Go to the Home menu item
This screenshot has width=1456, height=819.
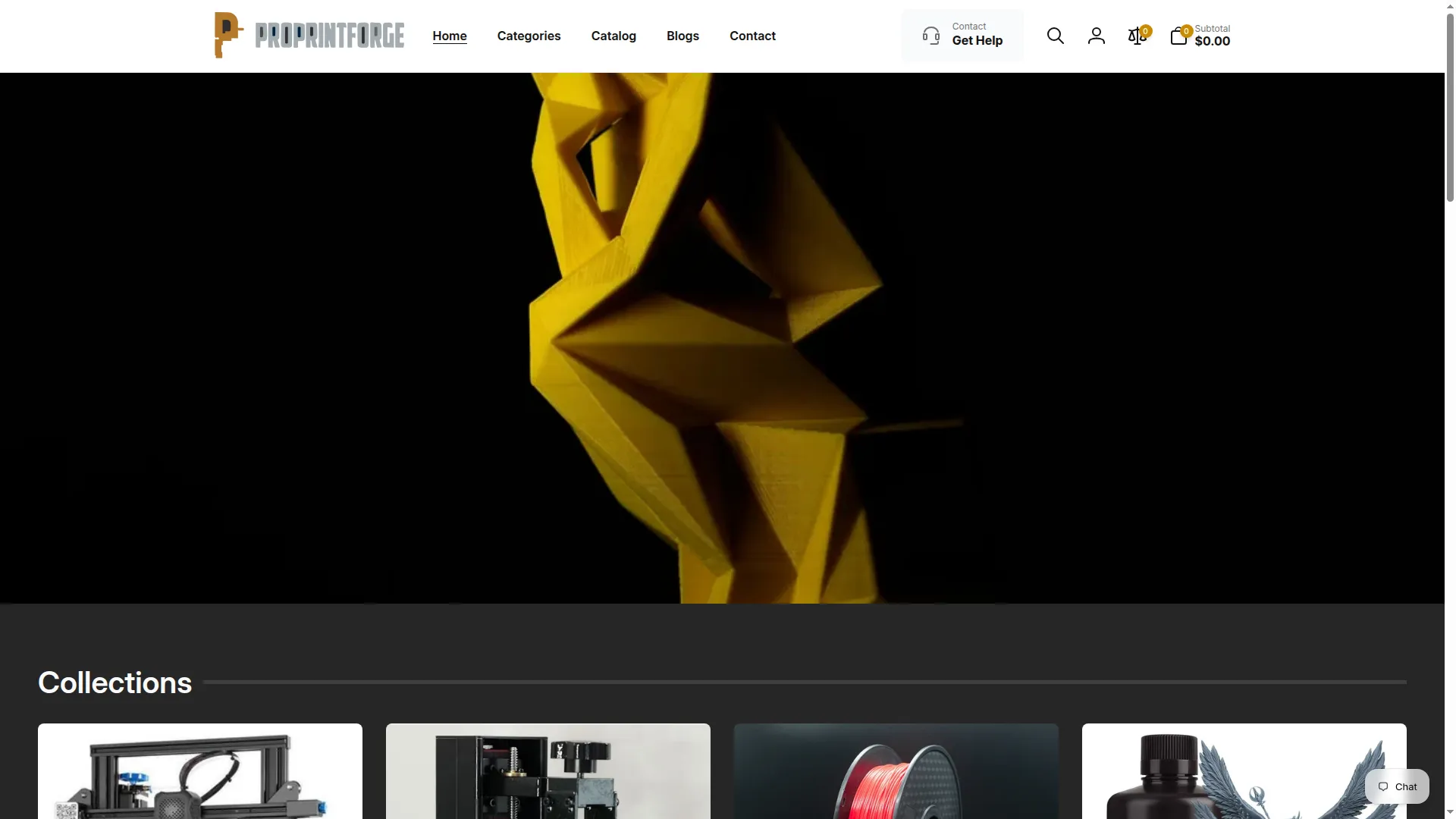pyautogui.click(x=450, y=36)
